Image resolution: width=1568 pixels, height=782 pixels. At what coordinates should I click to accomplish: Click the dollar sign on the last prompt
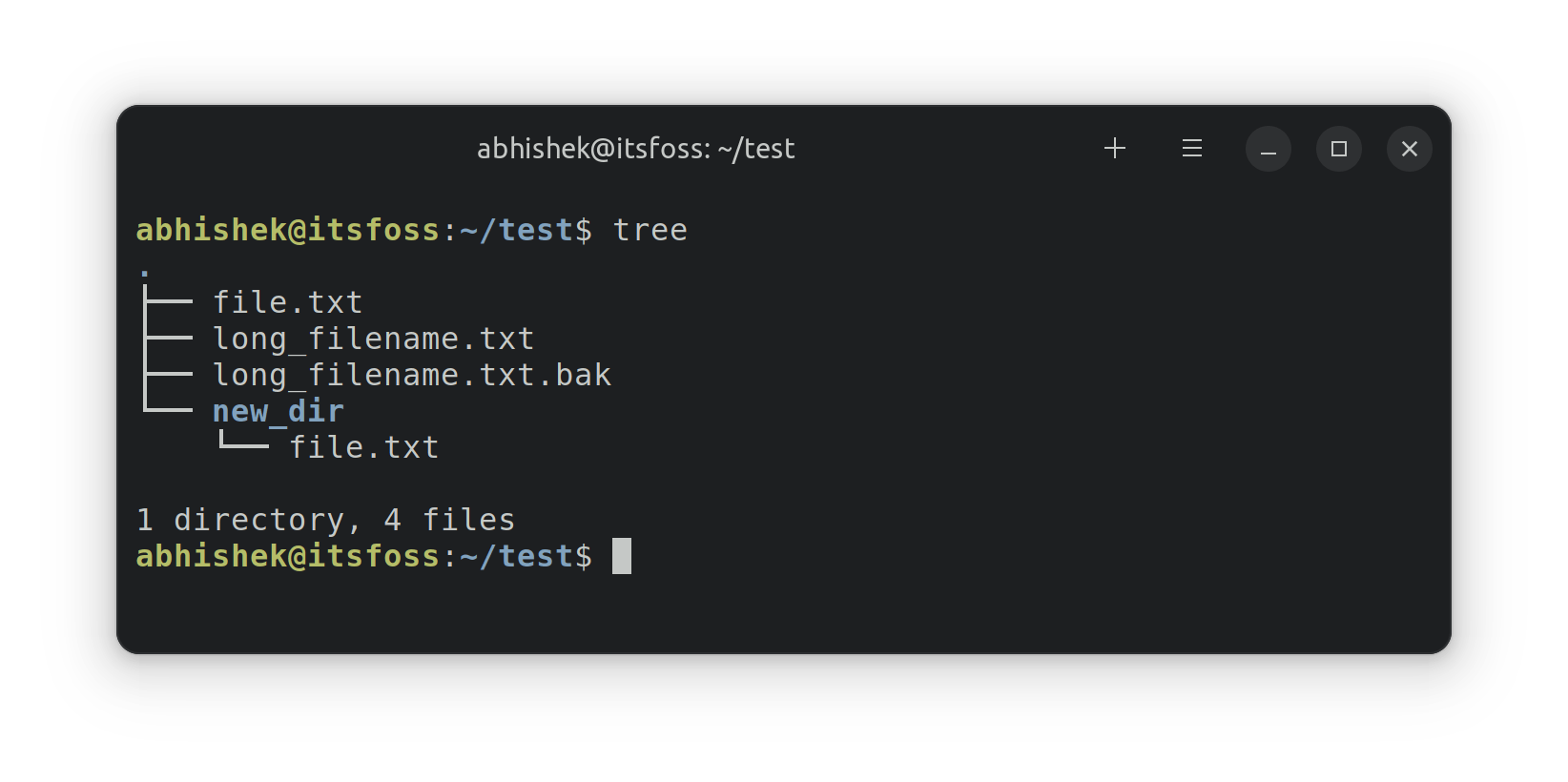584,556
